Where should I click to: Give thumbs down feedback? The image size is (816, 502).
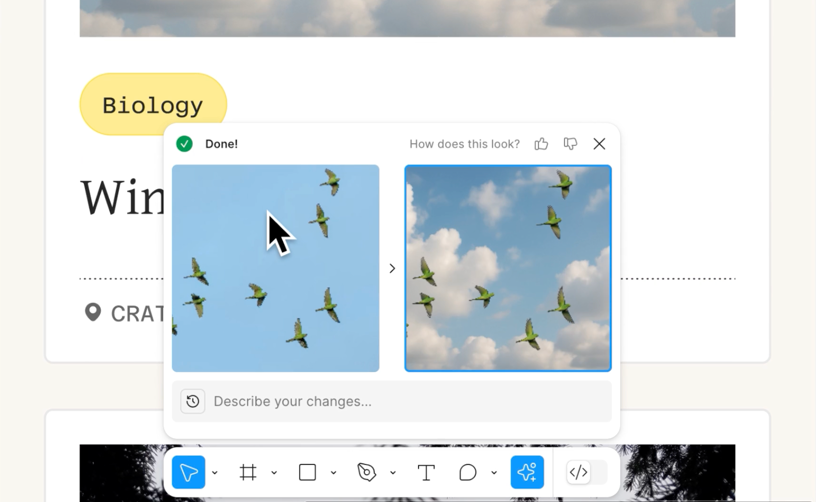[570, 144]
